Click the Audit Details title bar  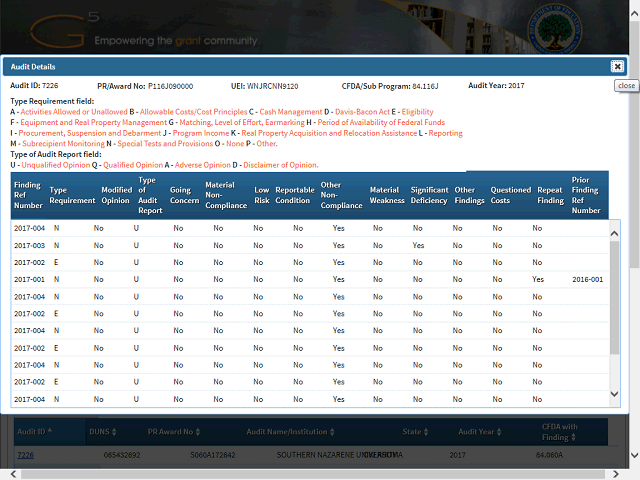(x=300, y=66)
